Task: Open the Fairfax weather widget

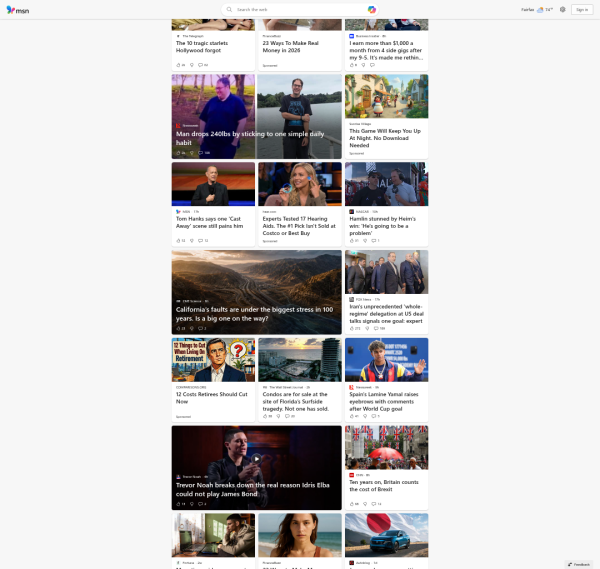Action: coord(536,10)
